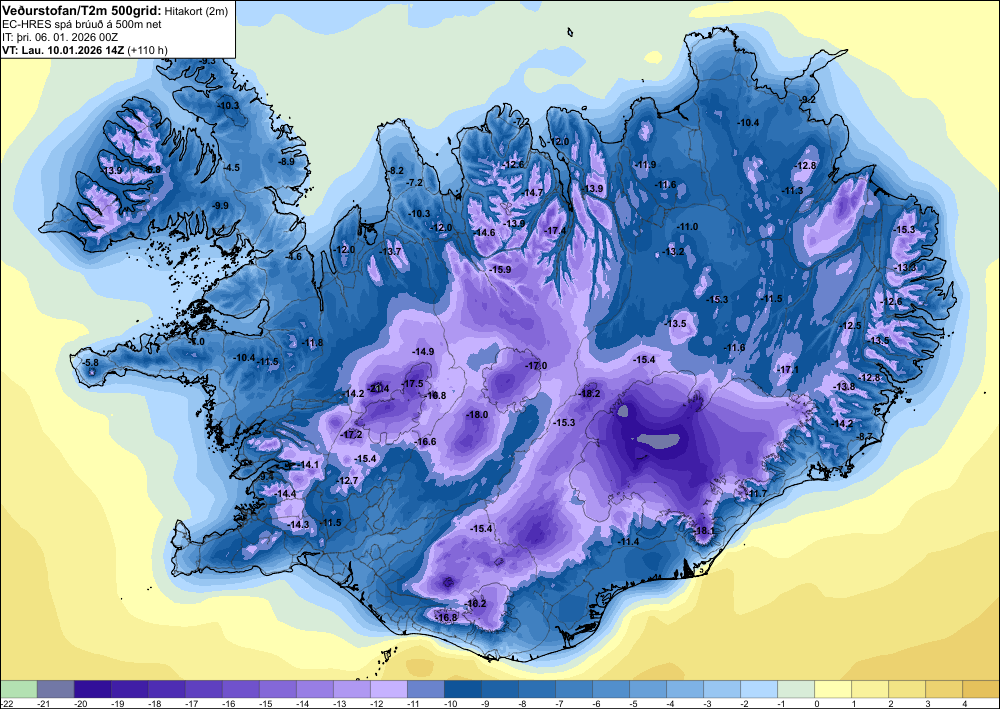Select the purple -17 legend color box

pos(204,689)
